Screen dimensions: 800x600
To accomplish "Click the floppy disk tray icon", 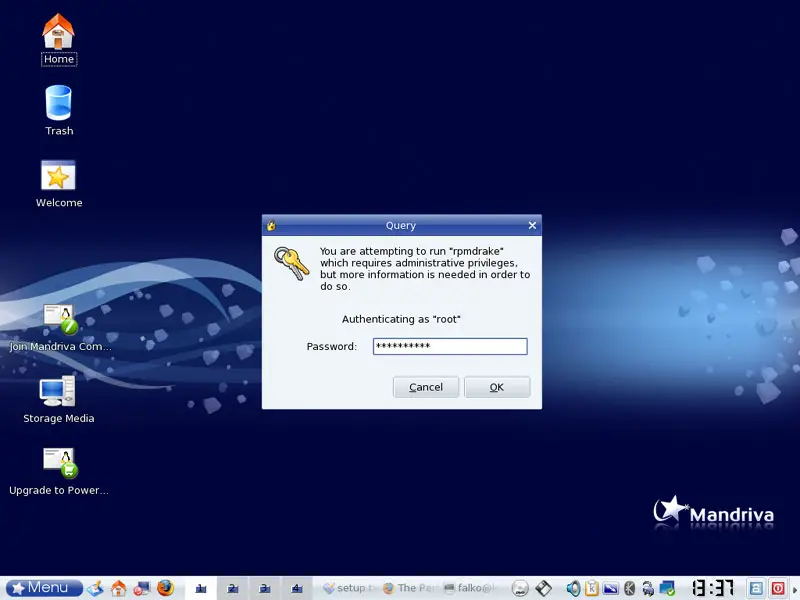I will point(544,588).
